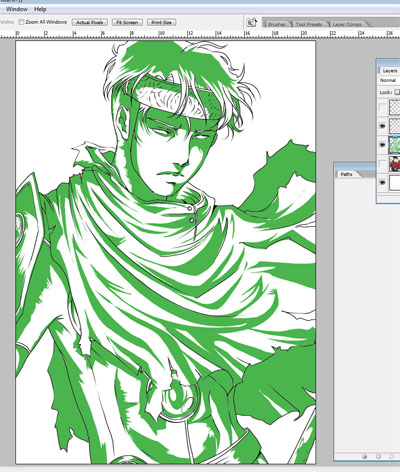Select the visible transparent layer thumbnail
This screenshot has height=472, width=400.
[395, 126]
